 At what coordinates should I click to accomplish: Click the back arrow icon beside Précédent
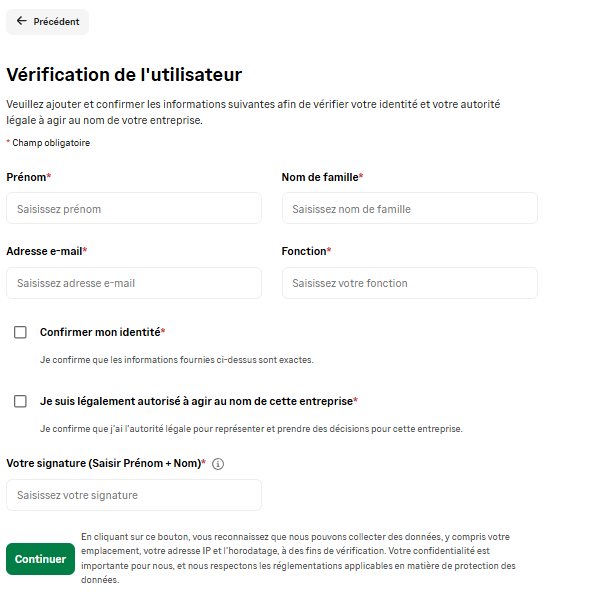click(x=21, y=21)
